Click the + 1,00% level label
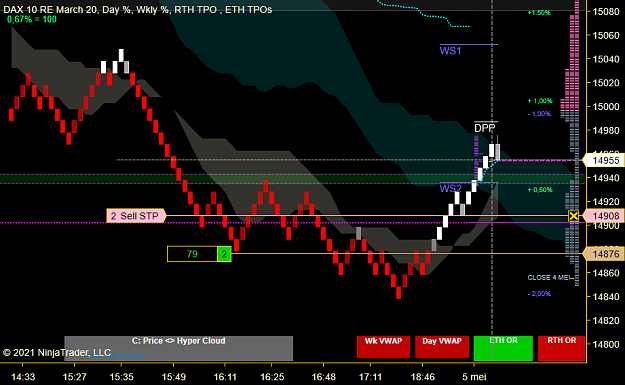 click(540, 101)
